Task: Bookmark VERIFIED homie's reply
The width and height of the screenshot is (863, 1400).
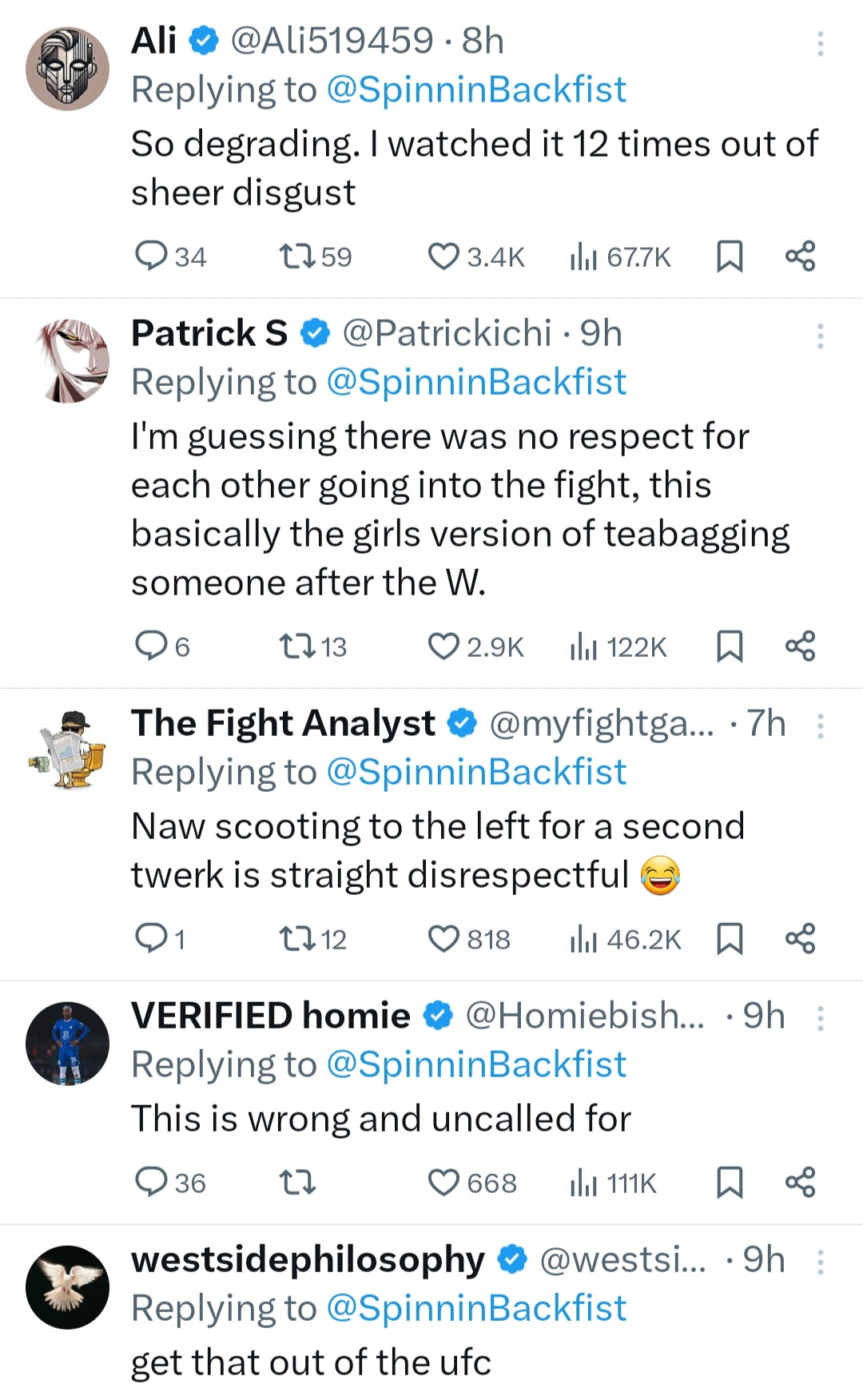Action: coord(729,1182)
